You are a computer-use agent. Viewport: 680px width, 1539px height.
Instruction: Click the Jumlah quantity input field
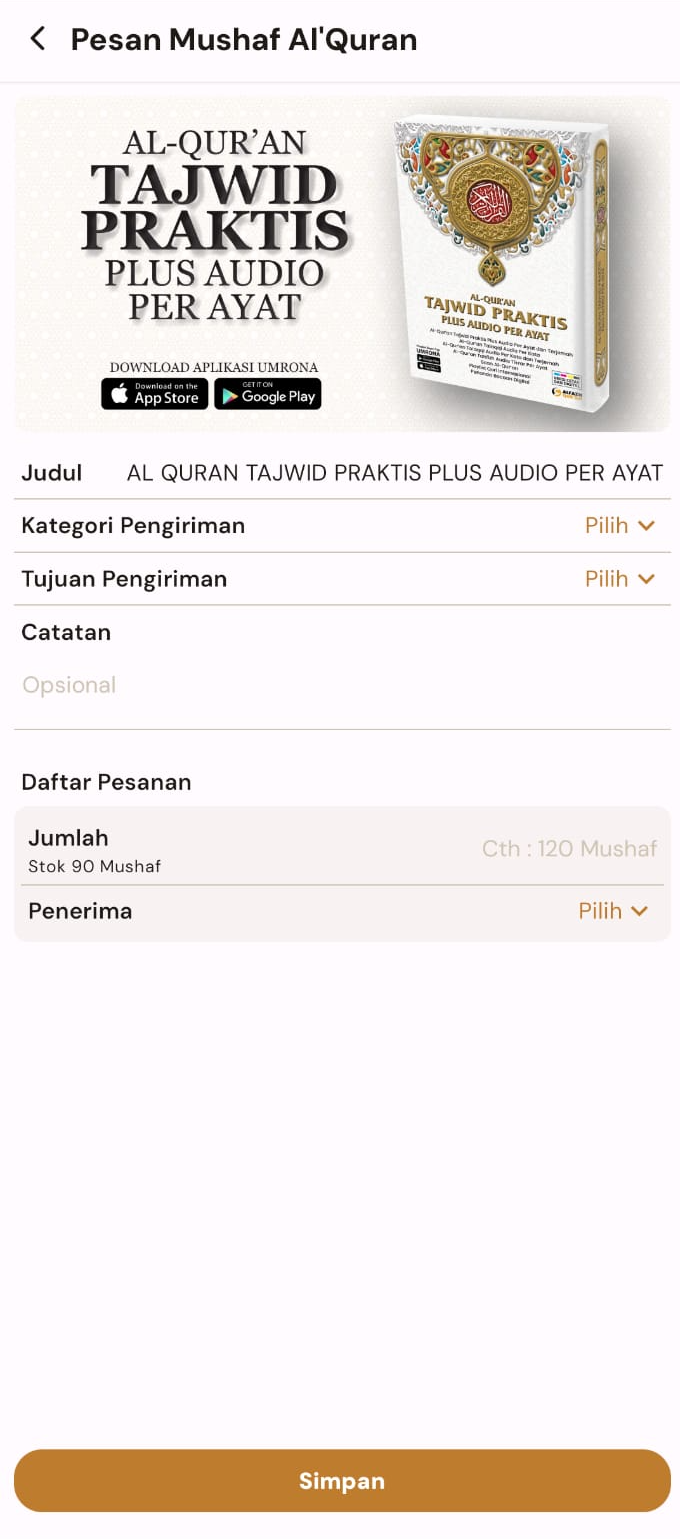(x=568, y=849)
